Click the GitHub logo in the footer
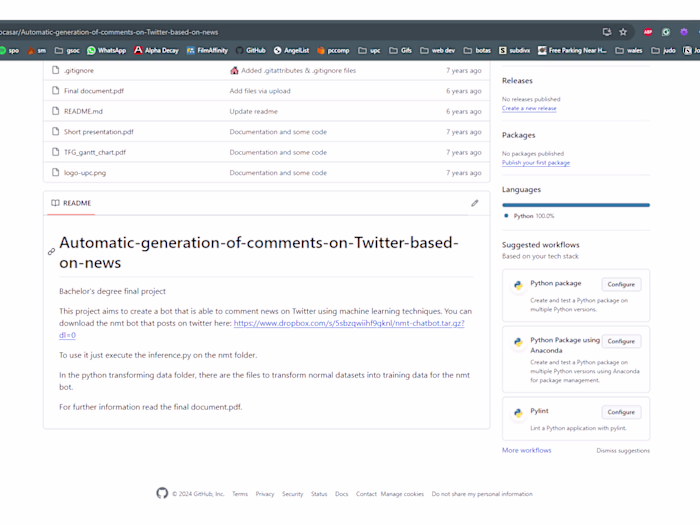Screen dimensions: 700x525 [162, 493]
